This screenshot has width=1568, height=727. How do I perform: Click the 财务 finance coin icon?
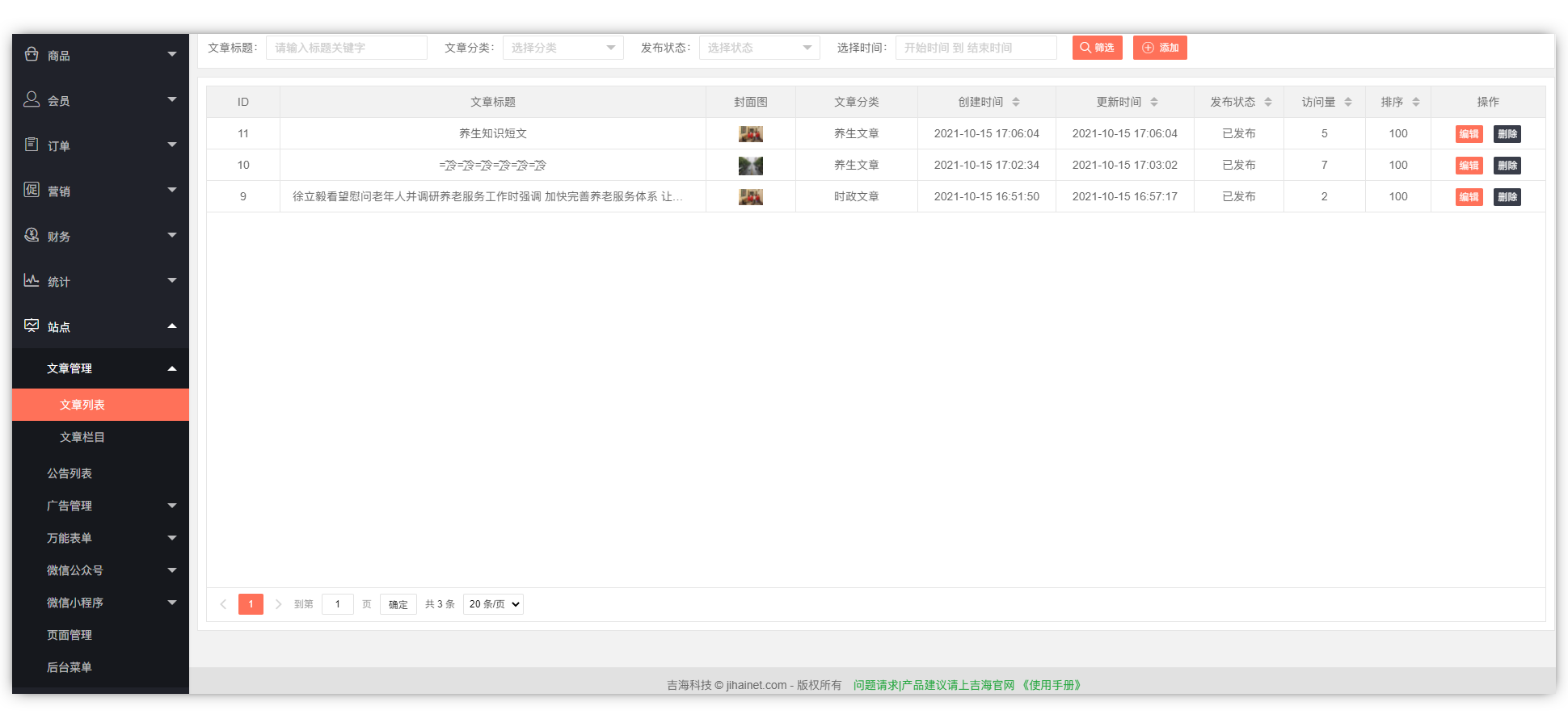[x=32, y=235]
